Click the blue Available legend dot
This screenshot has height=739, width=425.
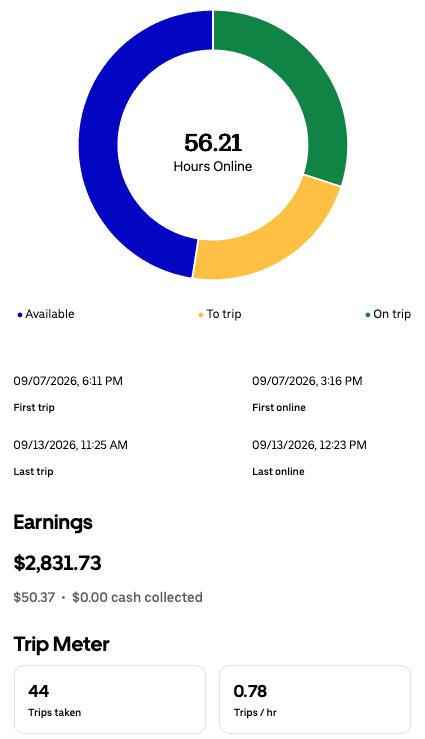click(x=20, y=315)
